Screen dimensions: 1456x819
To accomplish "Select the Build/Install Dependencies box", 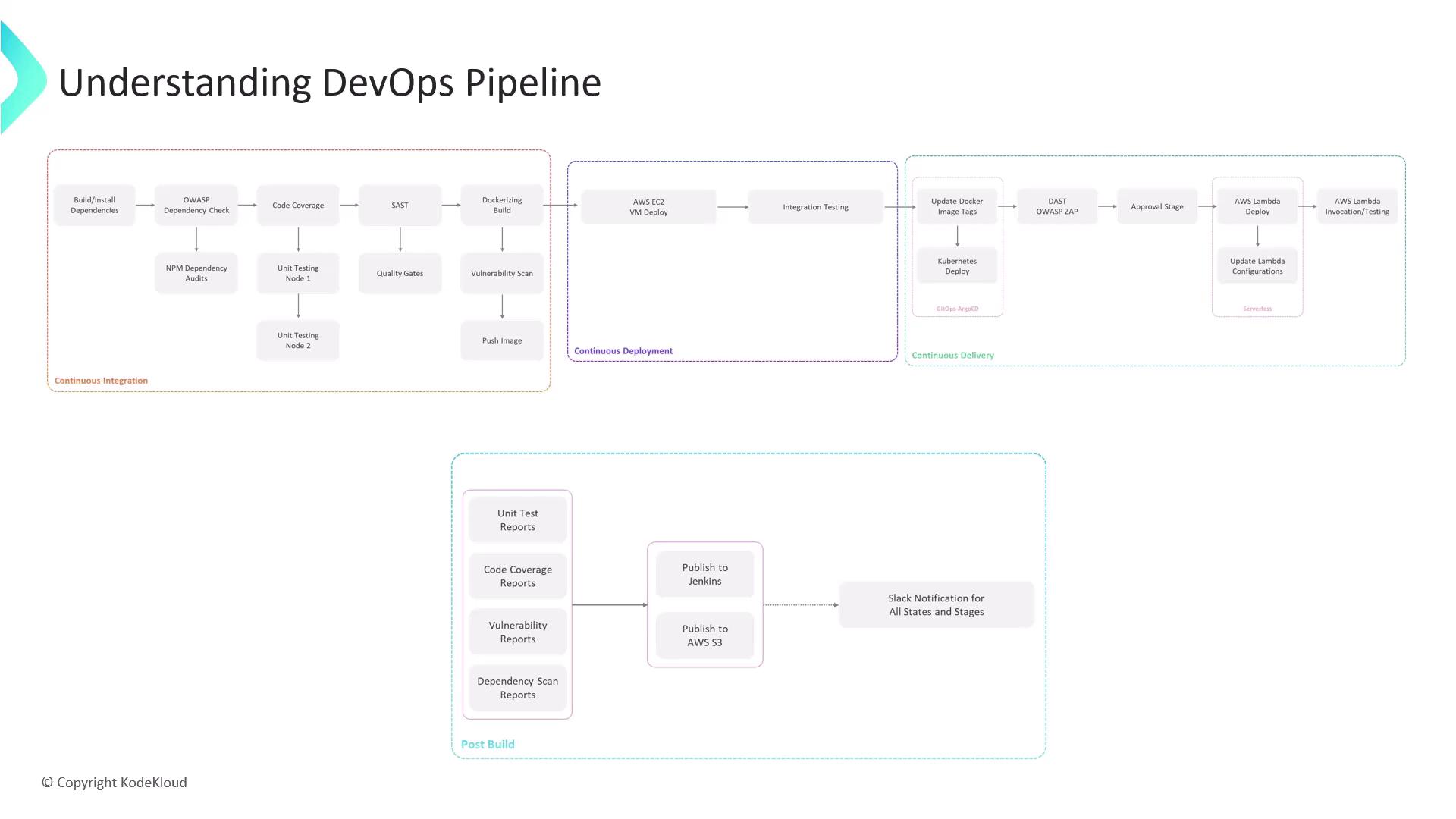I will 95,206.
